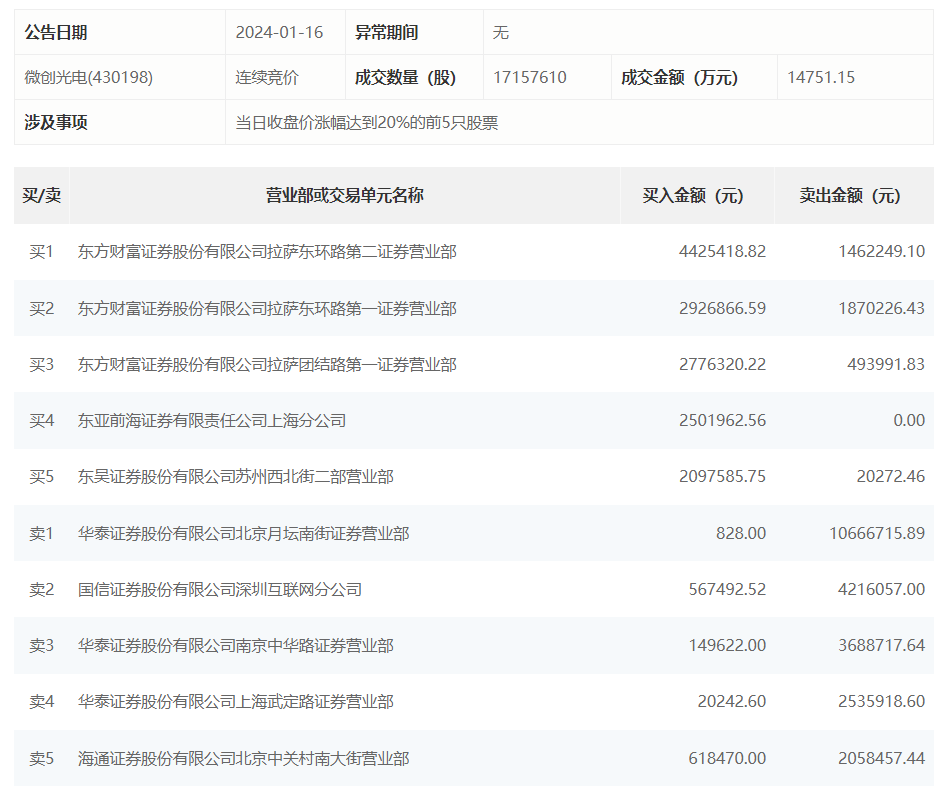Click the 卖出金额（元）column header

click(x=850, y=195)
